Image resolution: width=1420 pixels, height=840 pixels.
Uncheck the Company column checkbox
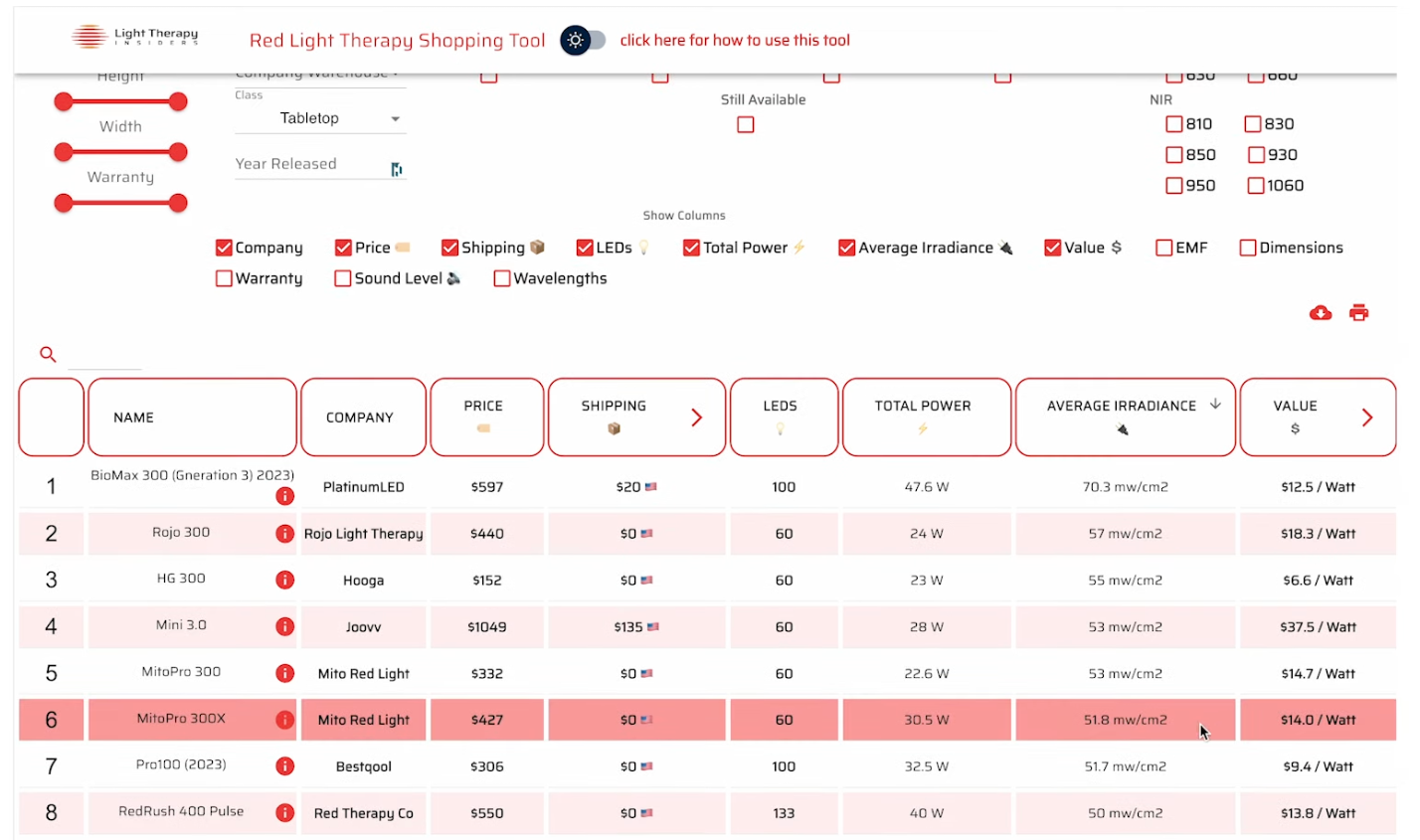pos(224,248)
